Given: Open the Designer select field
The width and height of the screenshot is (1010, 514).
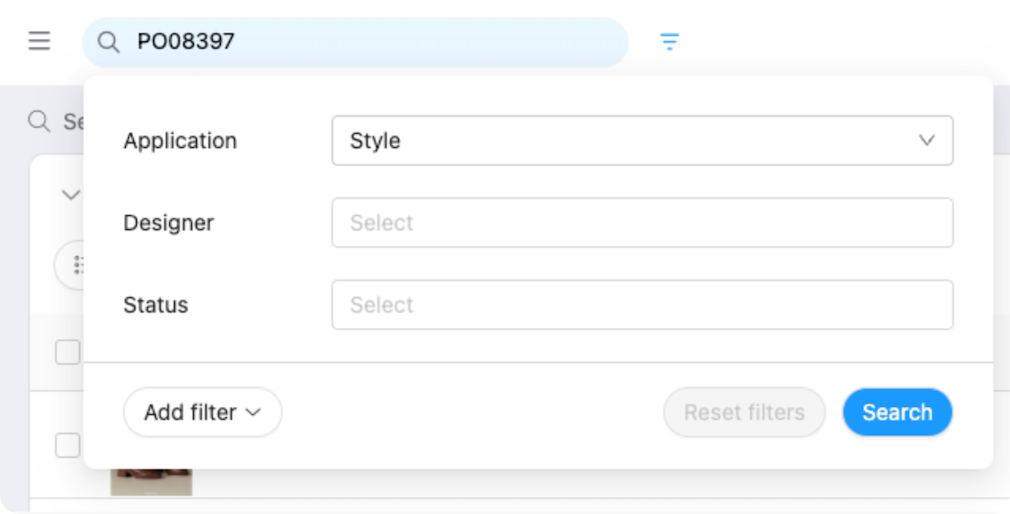Looking at the screenshot, I should point(641,223).
